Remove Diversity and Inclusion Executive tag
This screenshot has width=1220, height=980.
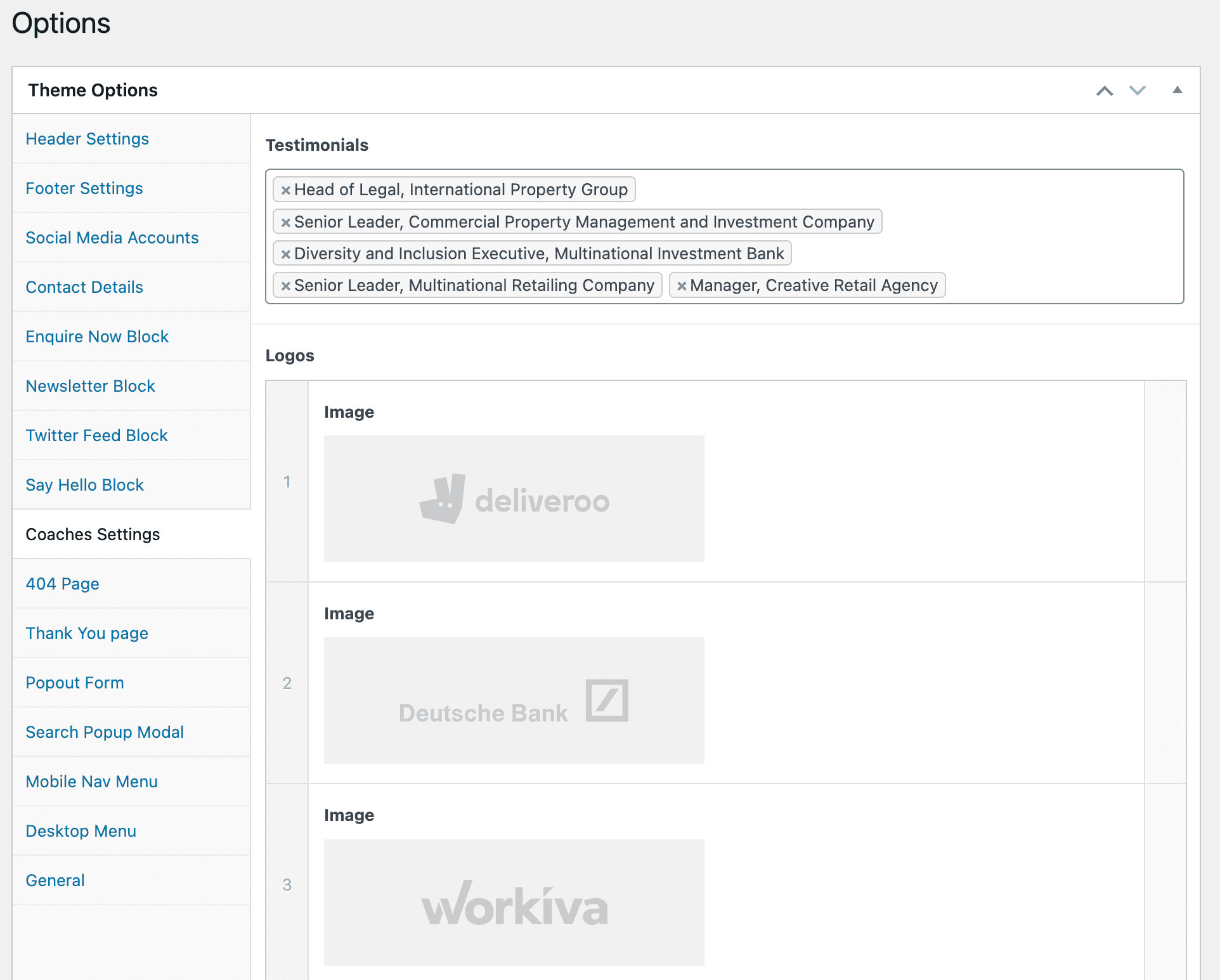[286, 254]
